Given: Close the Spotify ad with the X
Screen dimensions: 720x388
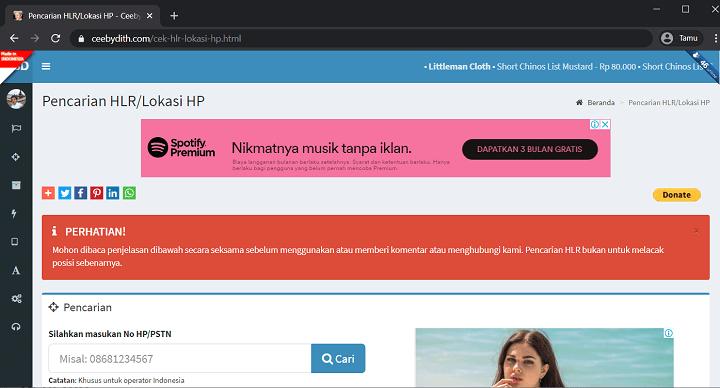Looking at the screenshot, I should tap(606, 124).
